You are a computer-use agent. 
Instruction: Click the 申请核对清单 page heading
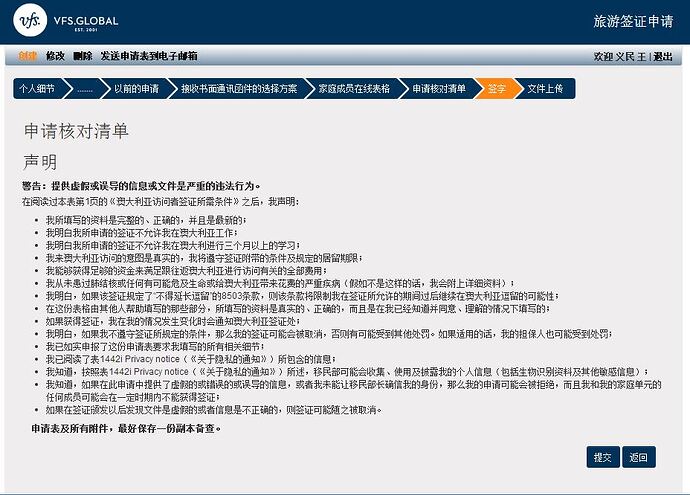[x=76, y=131]
